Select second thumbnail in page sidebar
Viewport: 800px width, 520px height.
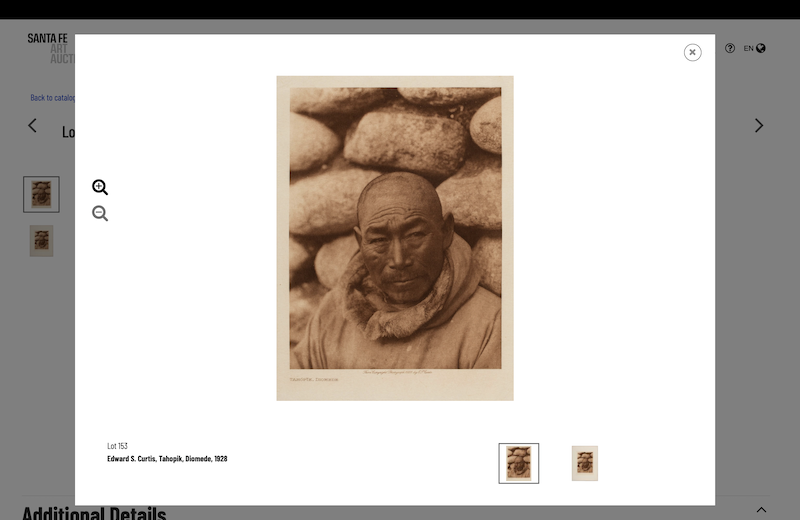click(41, 241)
